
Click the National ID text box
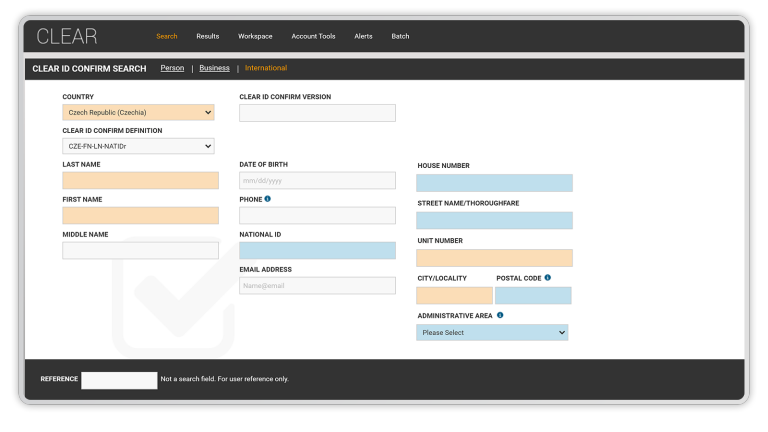tap(317, 251)
